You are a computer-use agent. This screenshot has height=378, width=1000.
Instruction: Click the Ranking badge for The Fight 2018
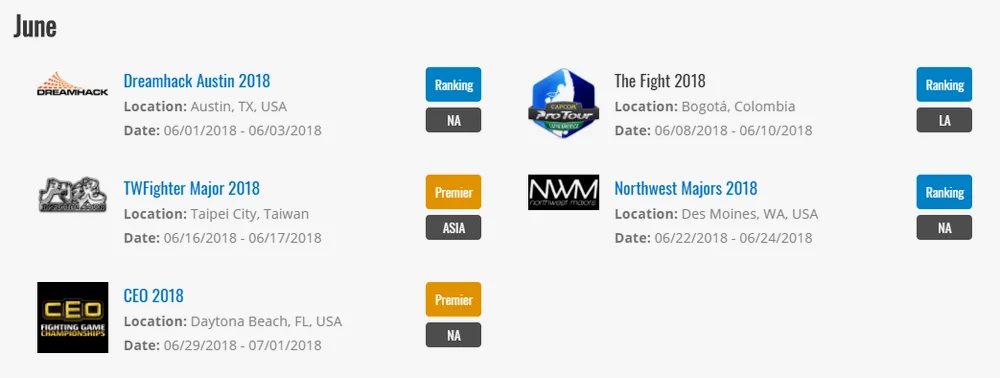[944, 85]
